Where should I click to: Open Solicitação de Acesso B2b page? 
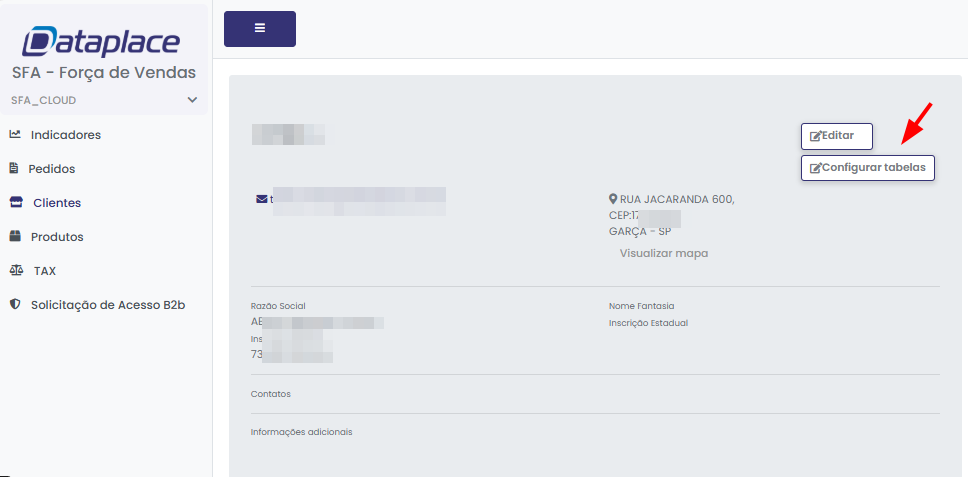pyautogui.click(x=108, y=305)
